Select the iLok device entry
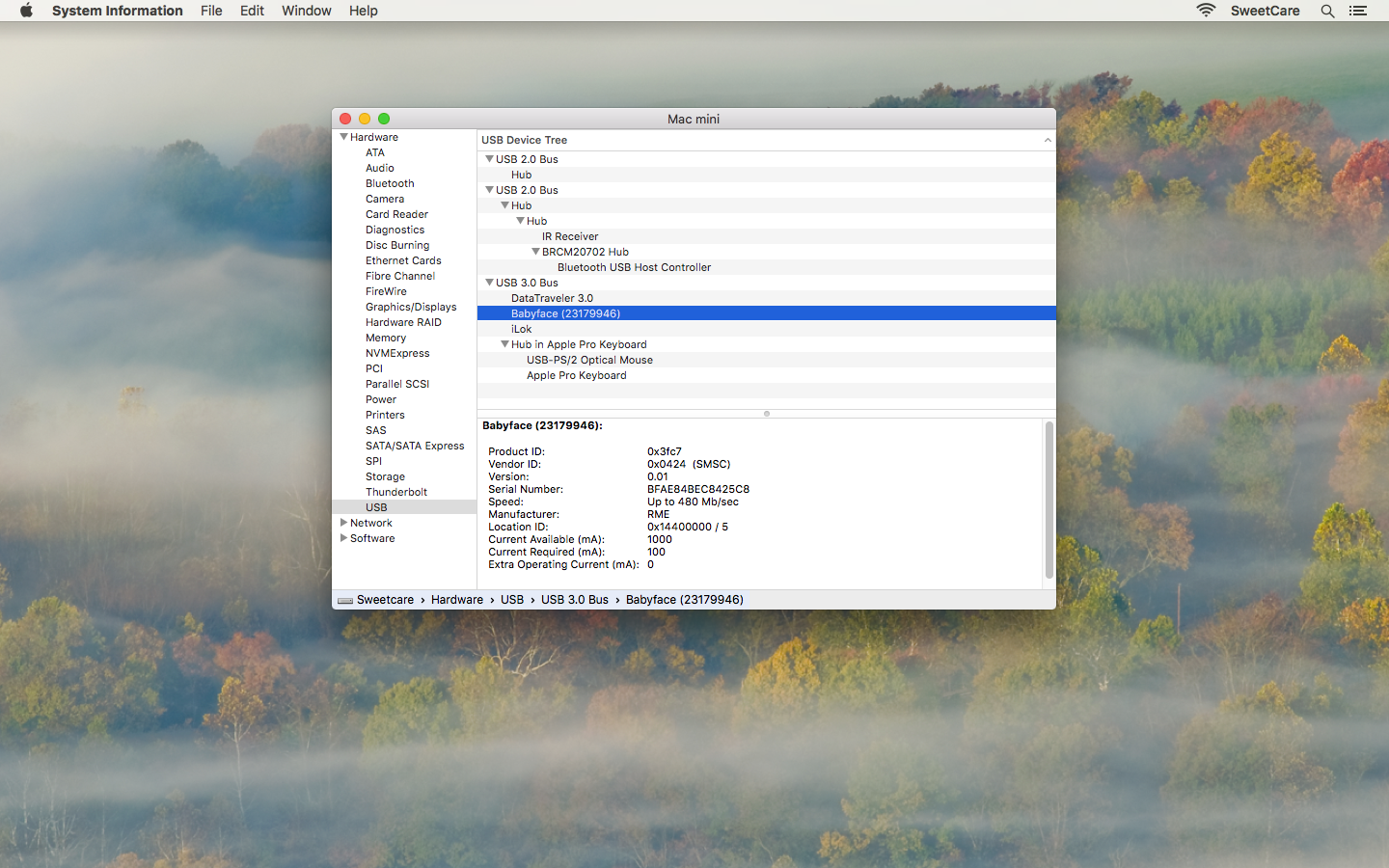 [x=521, y=329]
